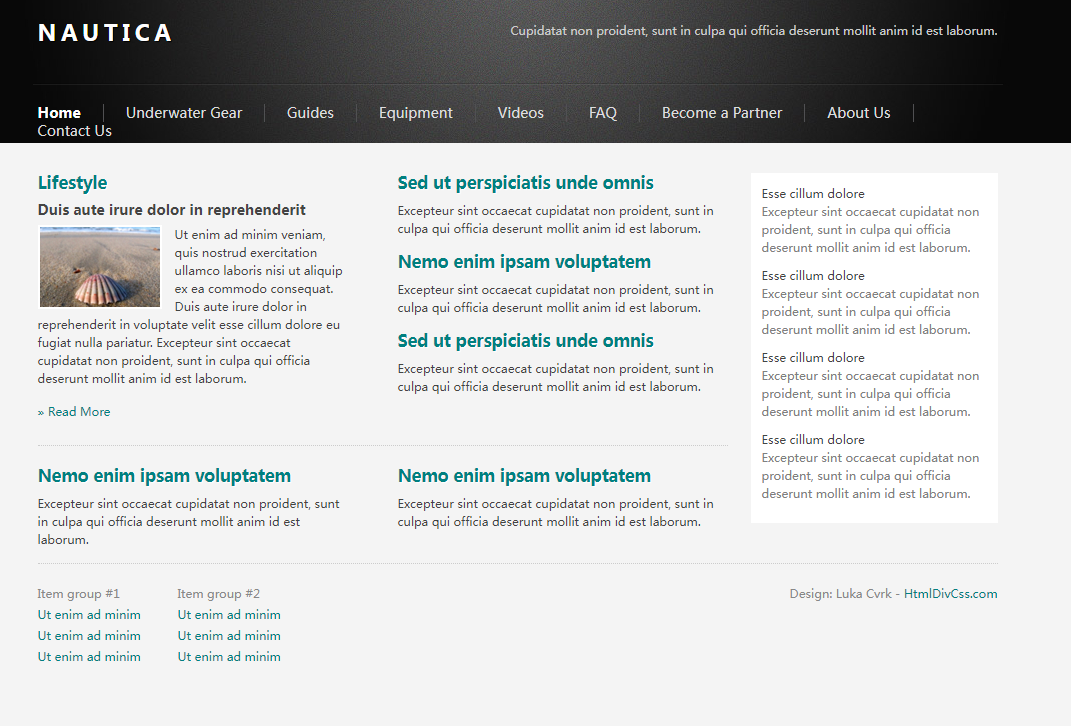The image size is (1071, 726).
Task: Click the seashell beach thumbnail image
Action: click(x=100, y=267)
